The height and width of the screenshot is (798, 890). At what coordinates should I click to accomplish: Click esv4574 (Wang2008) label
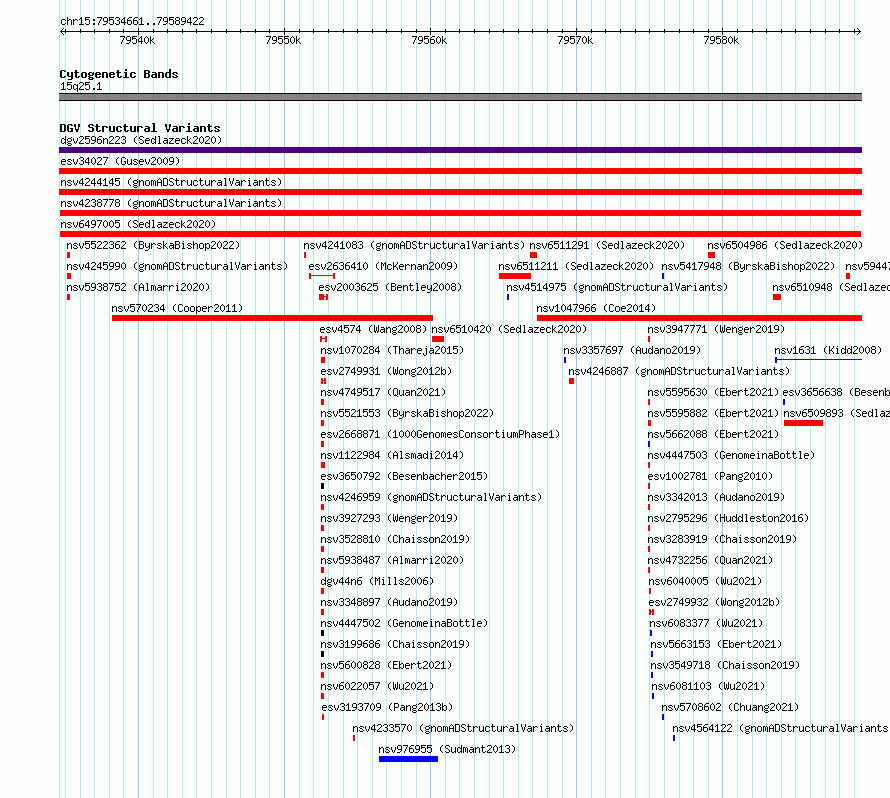coord(373,329)
